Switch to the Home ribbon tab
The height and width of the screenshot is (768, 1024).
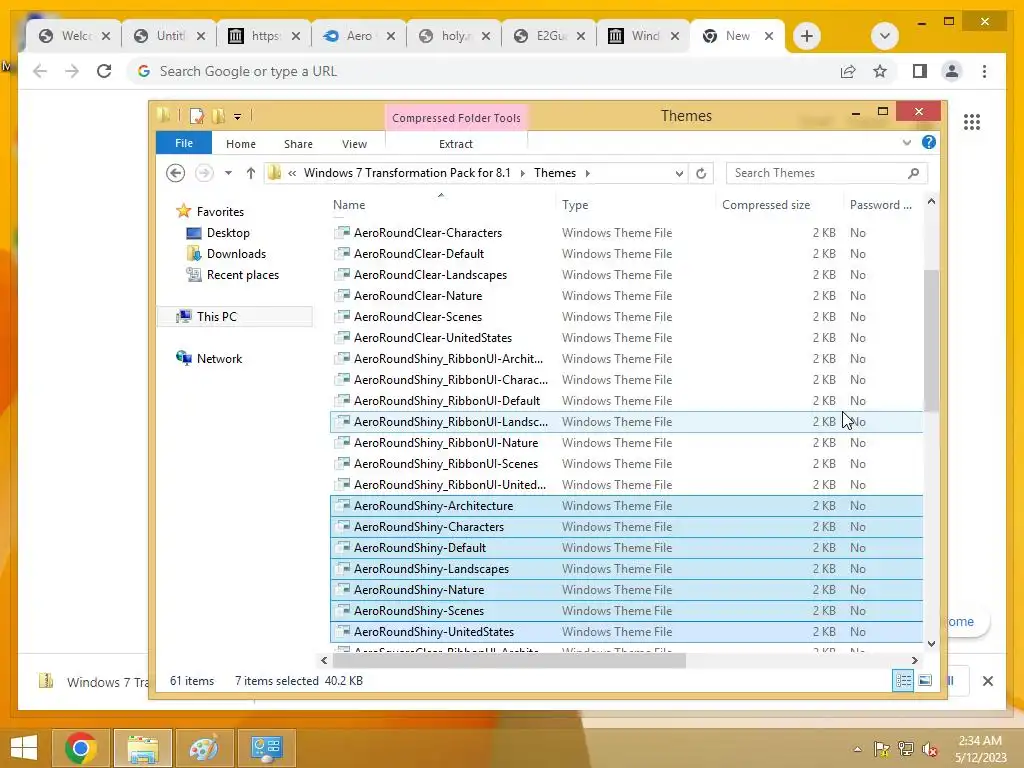240,144
